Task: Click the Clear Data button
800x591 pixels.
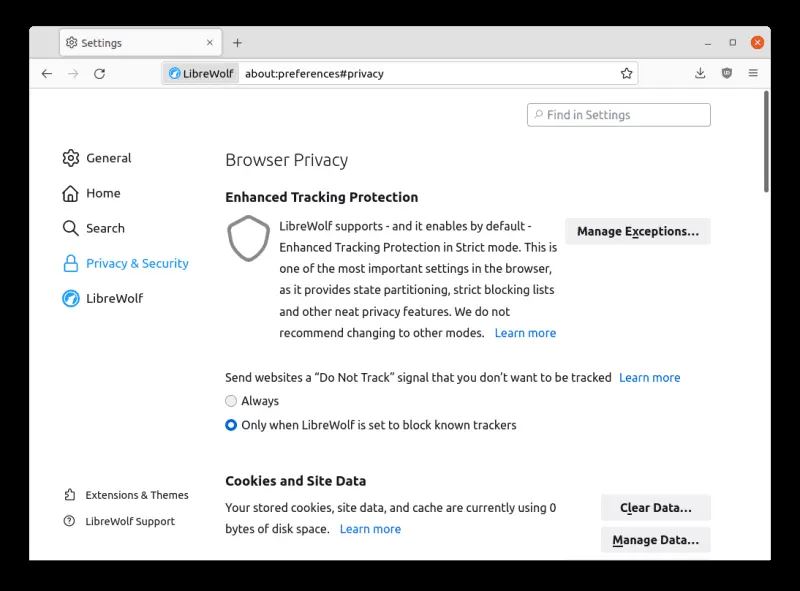Action: tap(656, 508)
